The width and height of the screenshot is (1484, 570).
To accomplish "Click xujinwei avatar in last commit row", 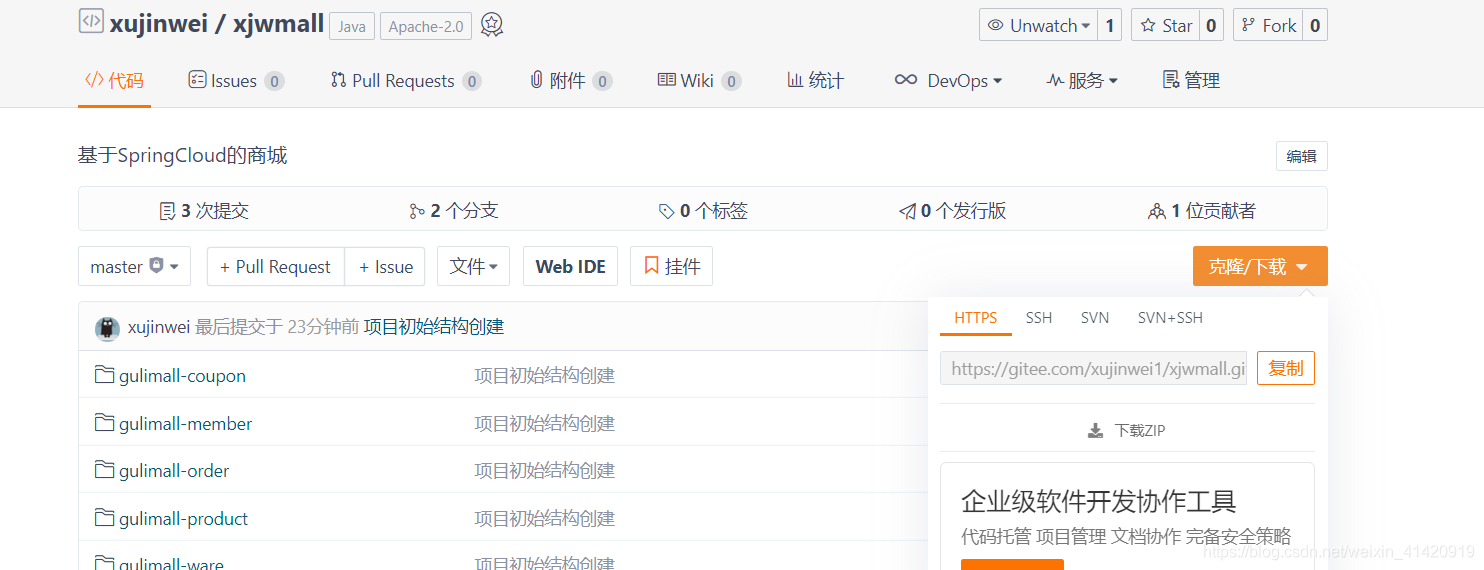I will (107, 328).
